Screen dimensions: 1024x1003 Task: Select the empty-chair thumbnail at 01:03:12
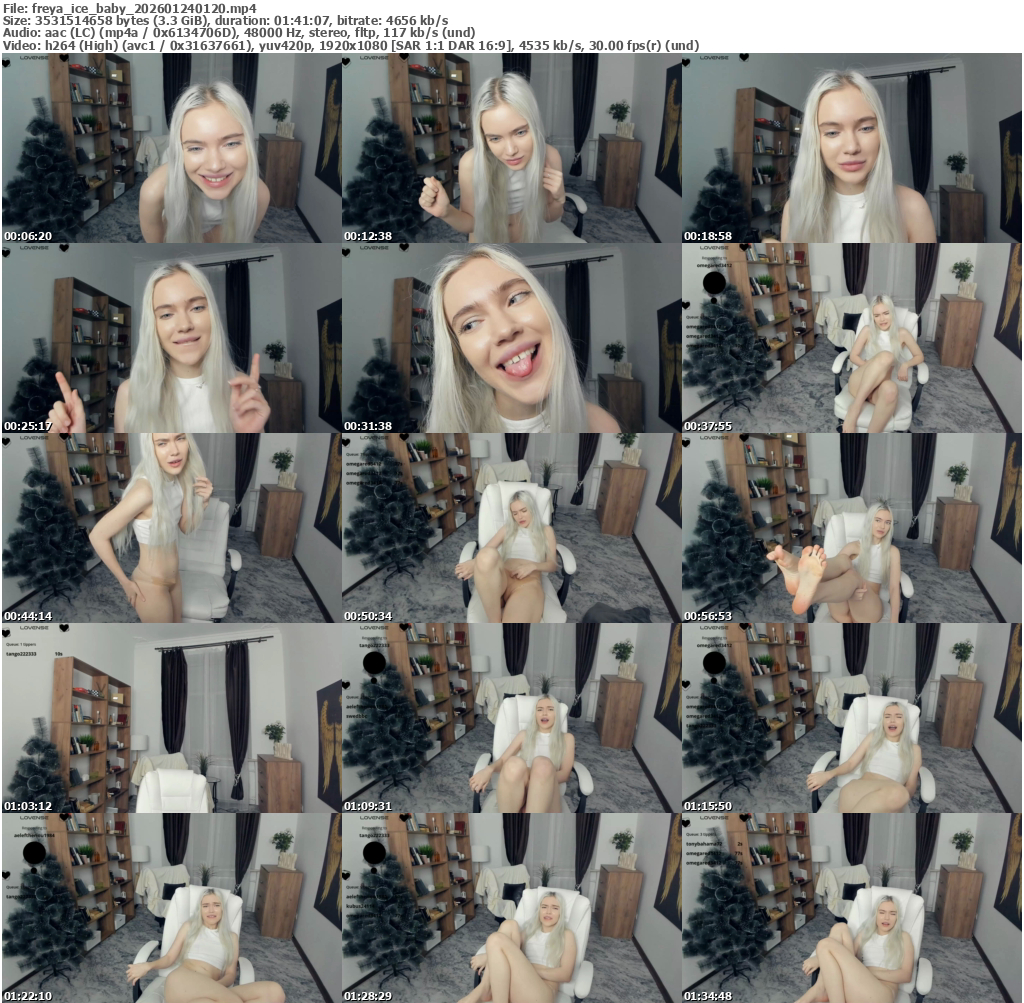pyautogui.click(x=171, y=718)
